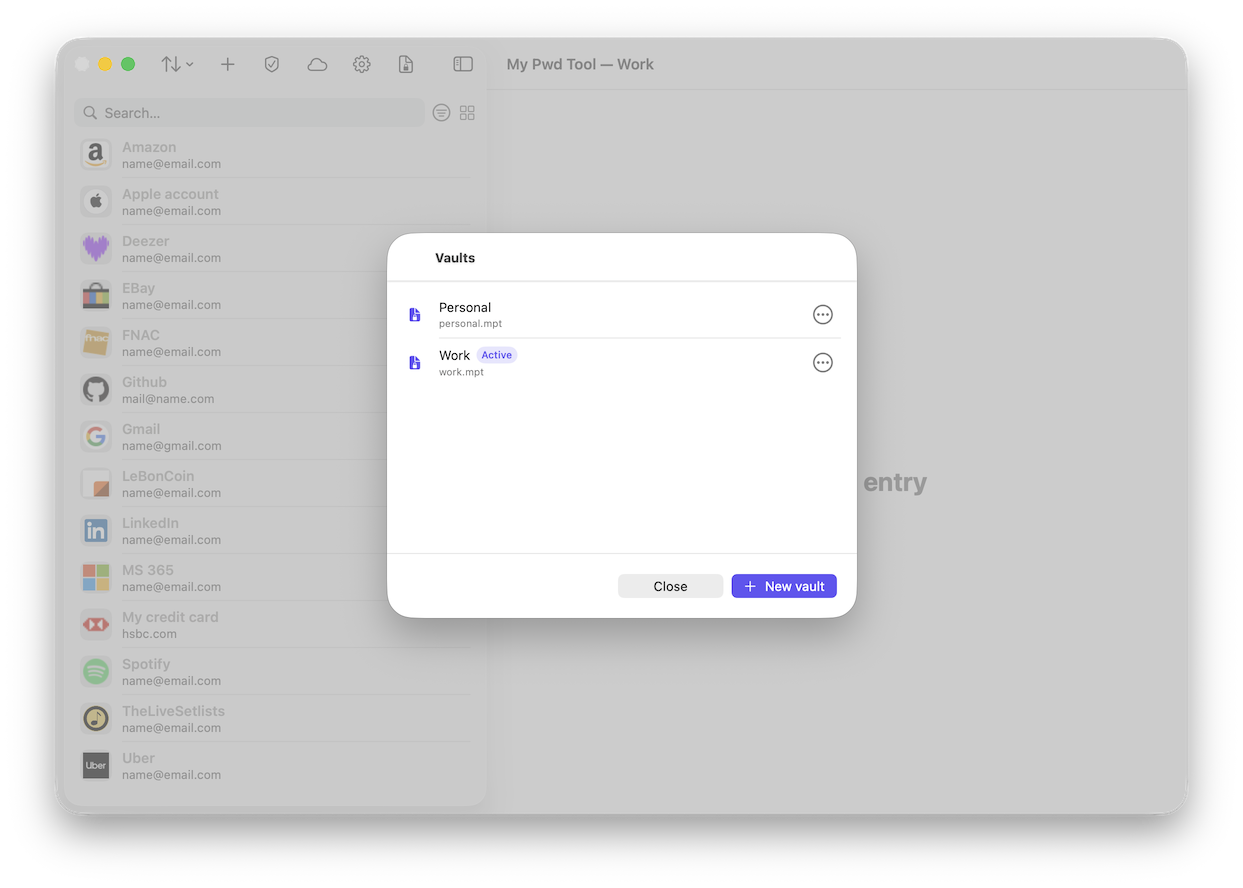Click the Personal vault file icon

point(415,315)
